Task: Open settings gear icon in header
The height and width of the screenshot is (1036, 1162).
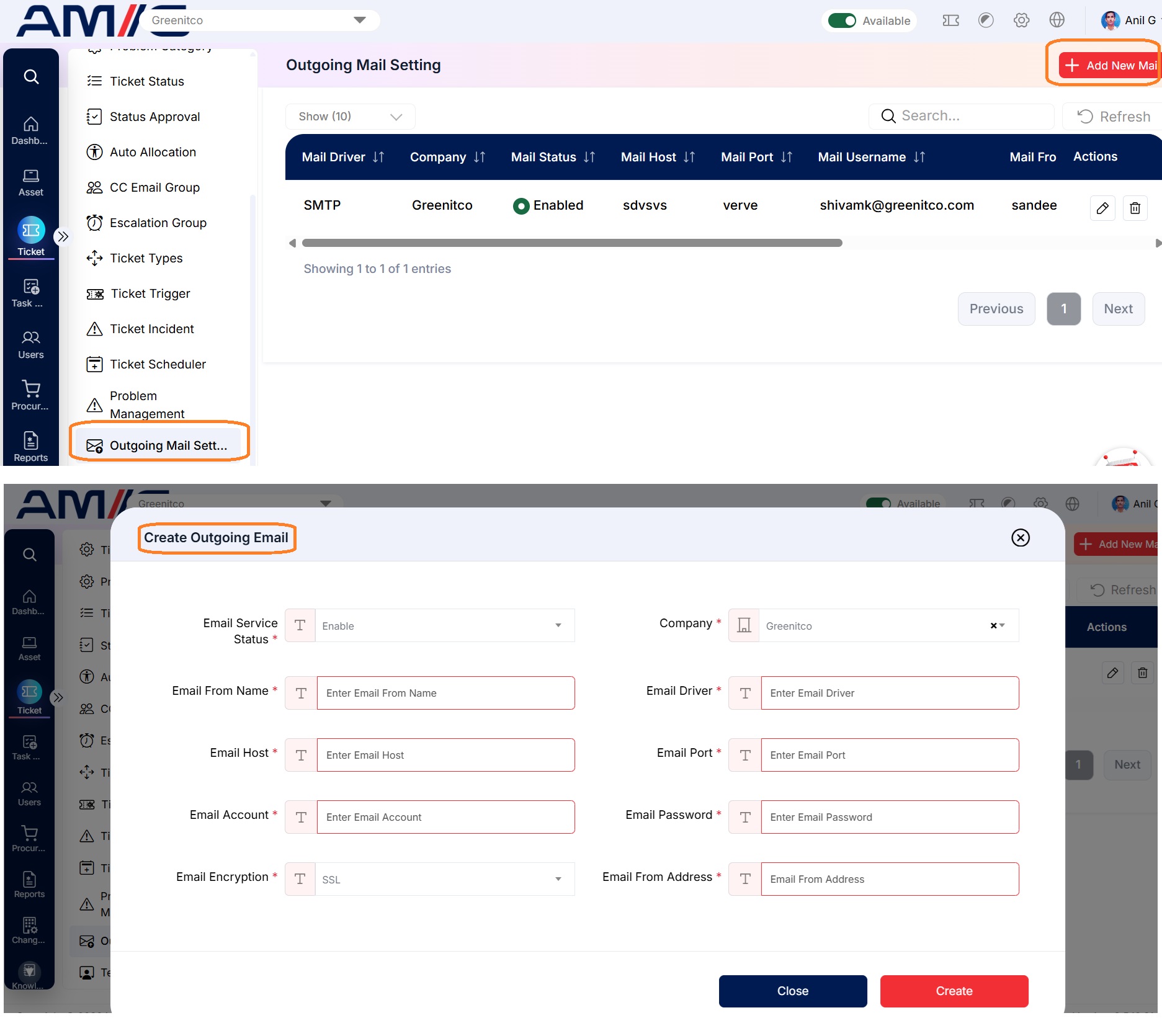Action: pyautogui.click(x=1021, y=20)
